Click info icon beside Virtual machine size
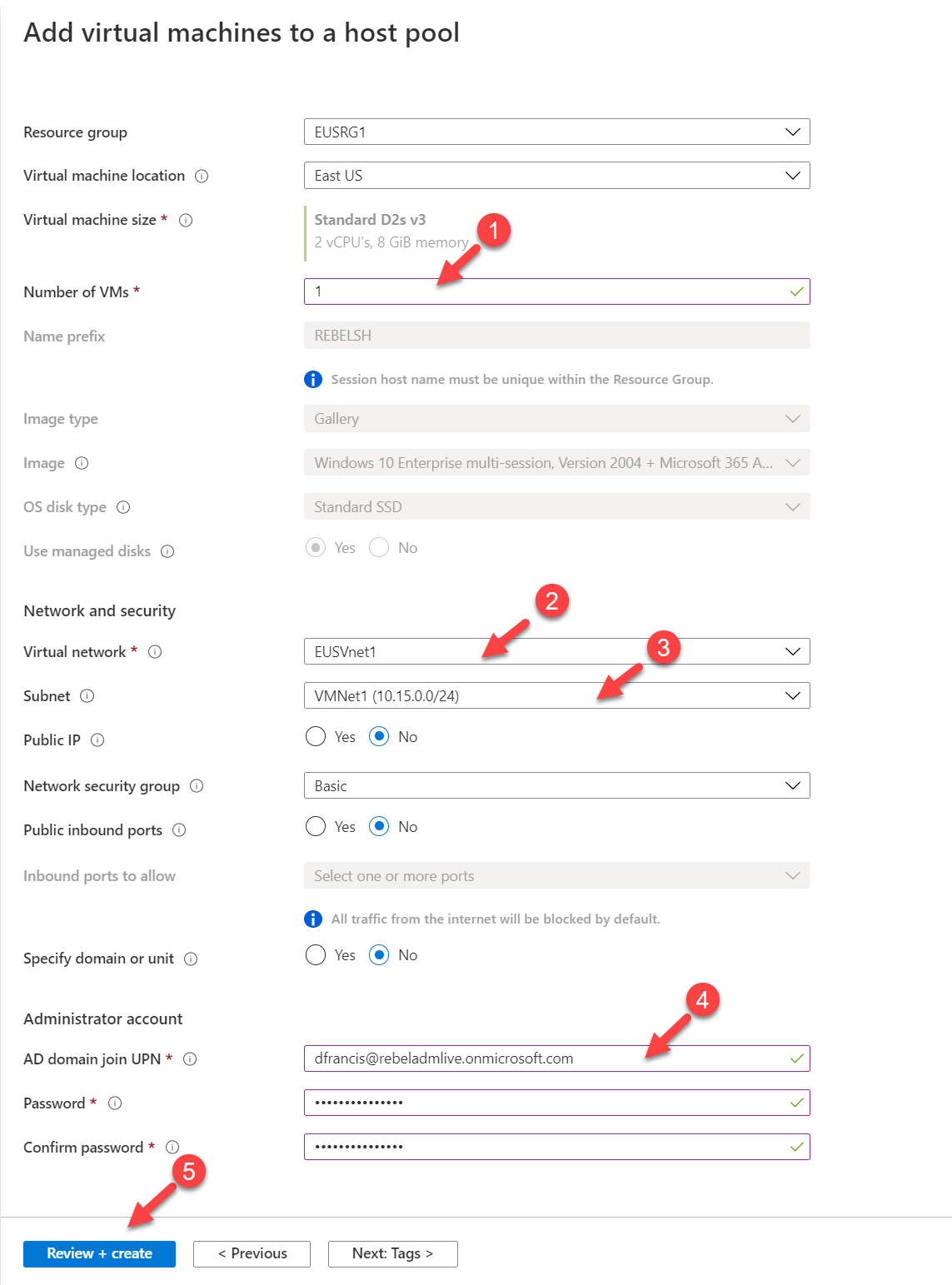This screenshot has height=1285, width=952. [187, 220]
